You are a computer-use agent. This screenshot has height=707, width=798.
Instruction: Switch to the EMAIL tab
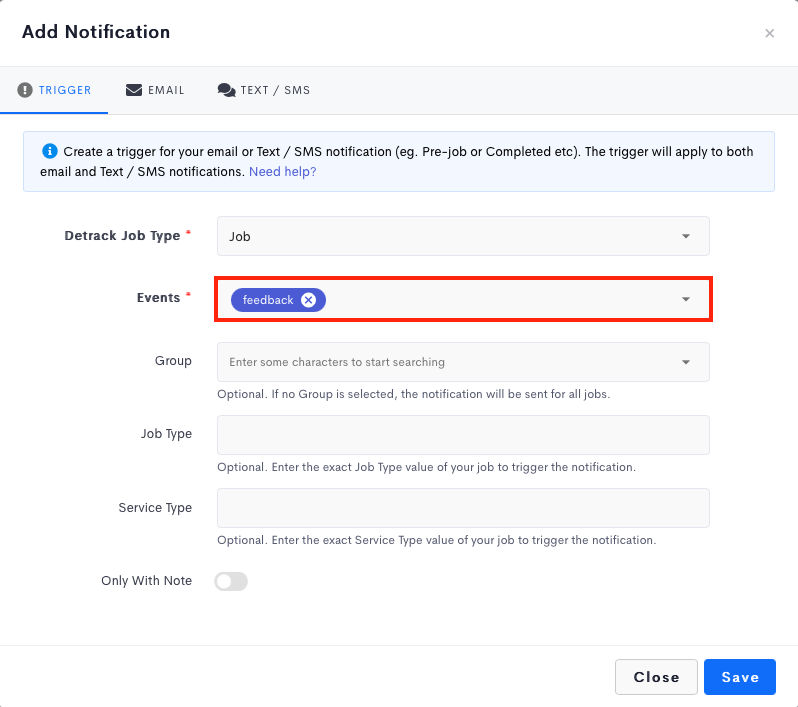[166, 90]
